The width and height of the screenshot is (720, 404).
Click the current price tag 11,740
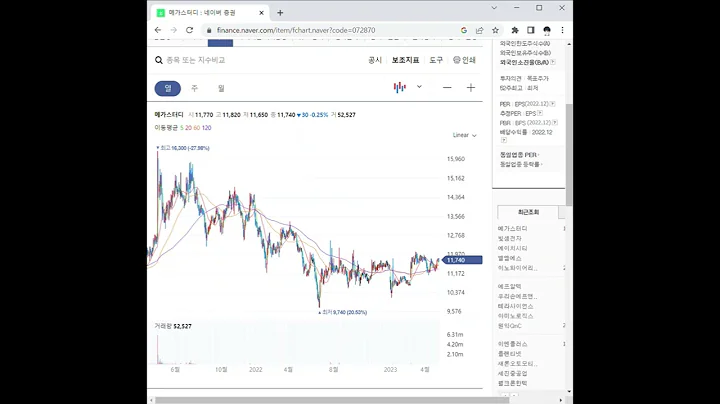462,260
